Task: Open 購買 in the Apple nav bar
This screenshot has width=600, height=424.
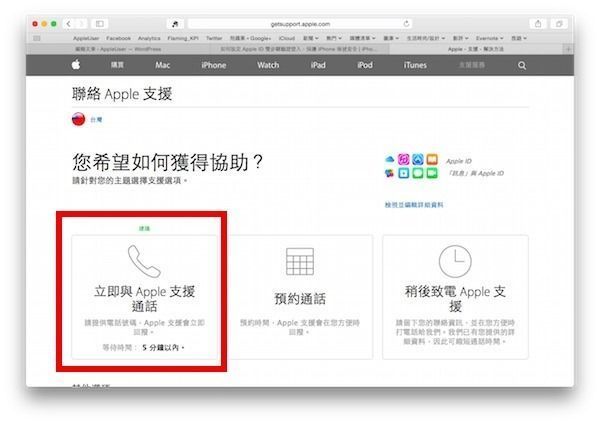Action: click(117, 65)
